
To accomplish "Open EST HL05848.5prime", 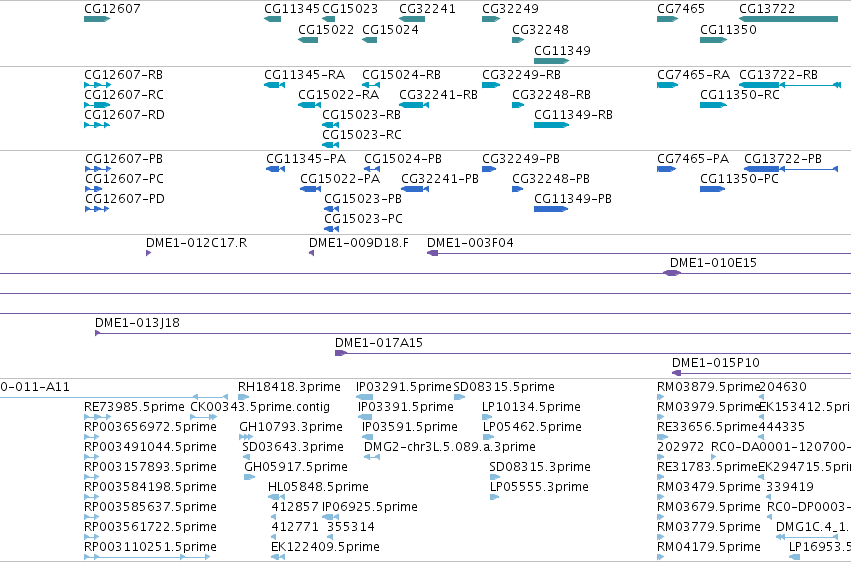I will point(318,487).
